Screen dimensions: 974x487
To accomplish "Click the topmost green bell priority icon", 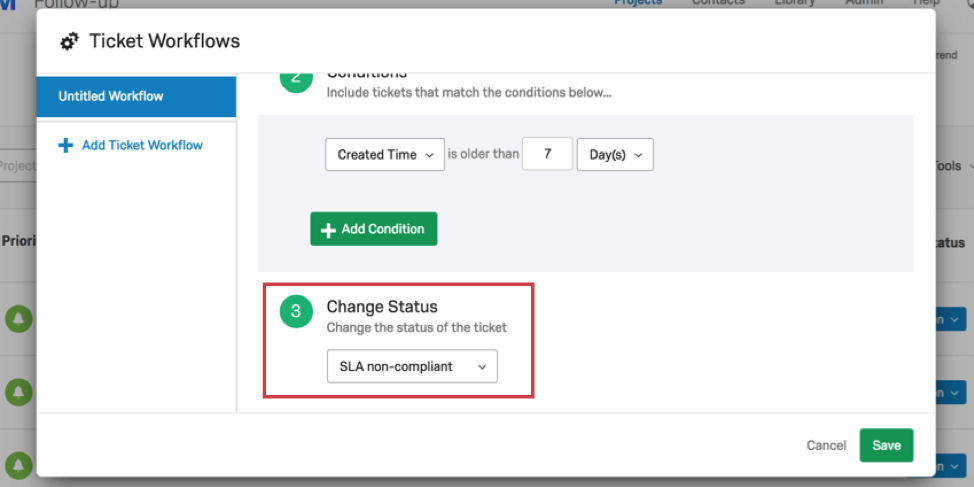I will coord(18,319).
